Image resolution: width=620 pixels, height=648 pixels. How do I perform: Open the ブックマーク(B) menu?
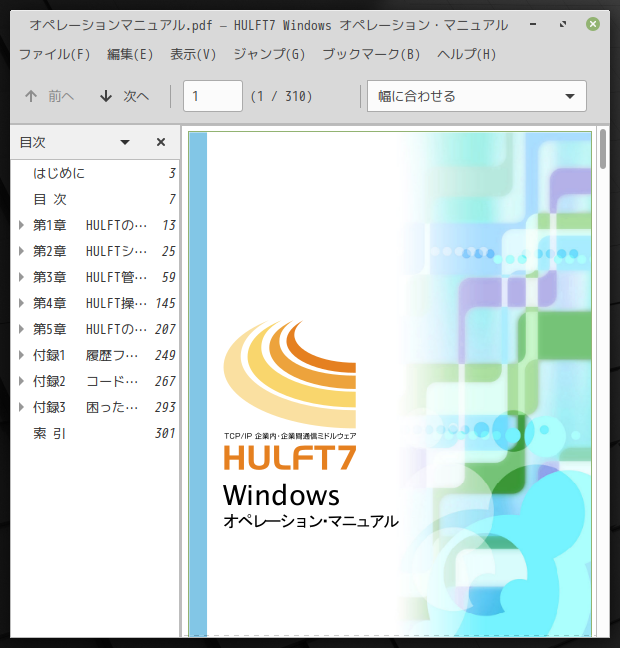371,54
